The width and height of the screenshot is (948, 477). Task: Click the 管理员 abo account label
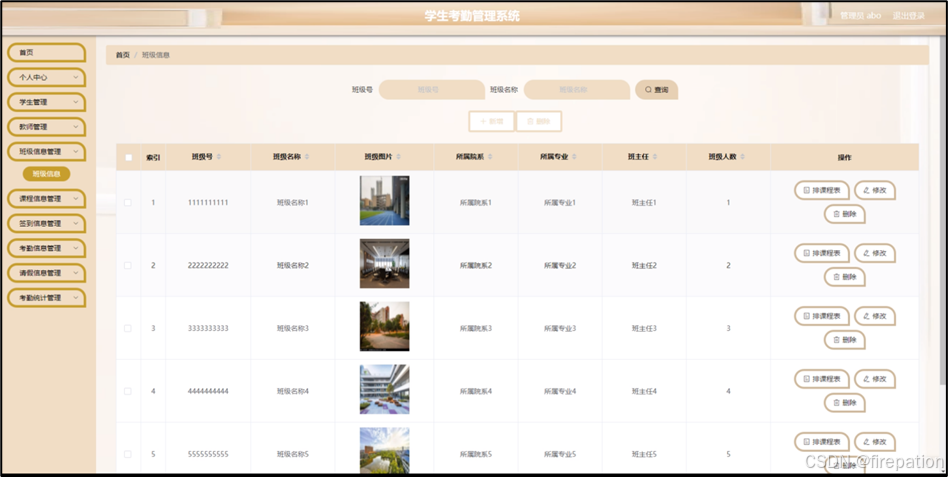[860, 16]
